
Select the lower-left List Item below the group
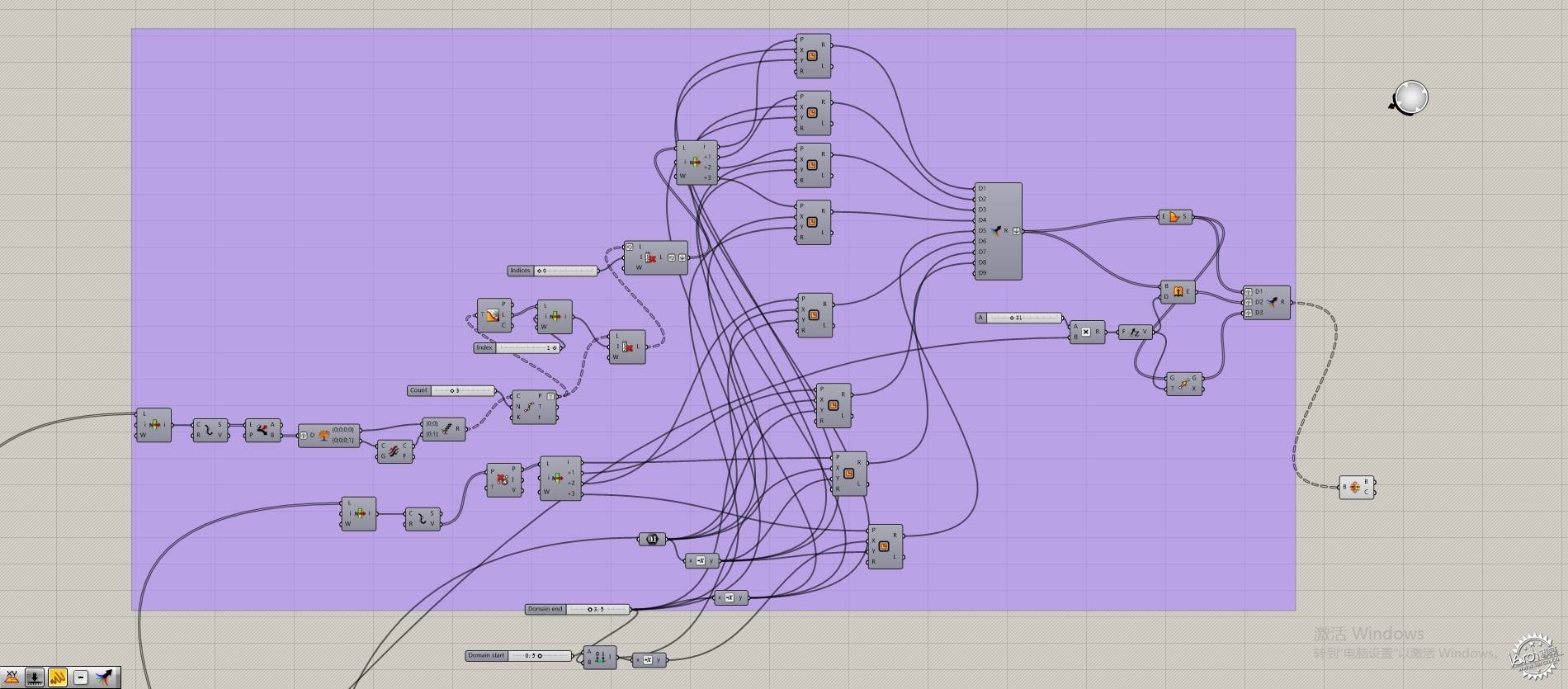[x=359, y=513]
